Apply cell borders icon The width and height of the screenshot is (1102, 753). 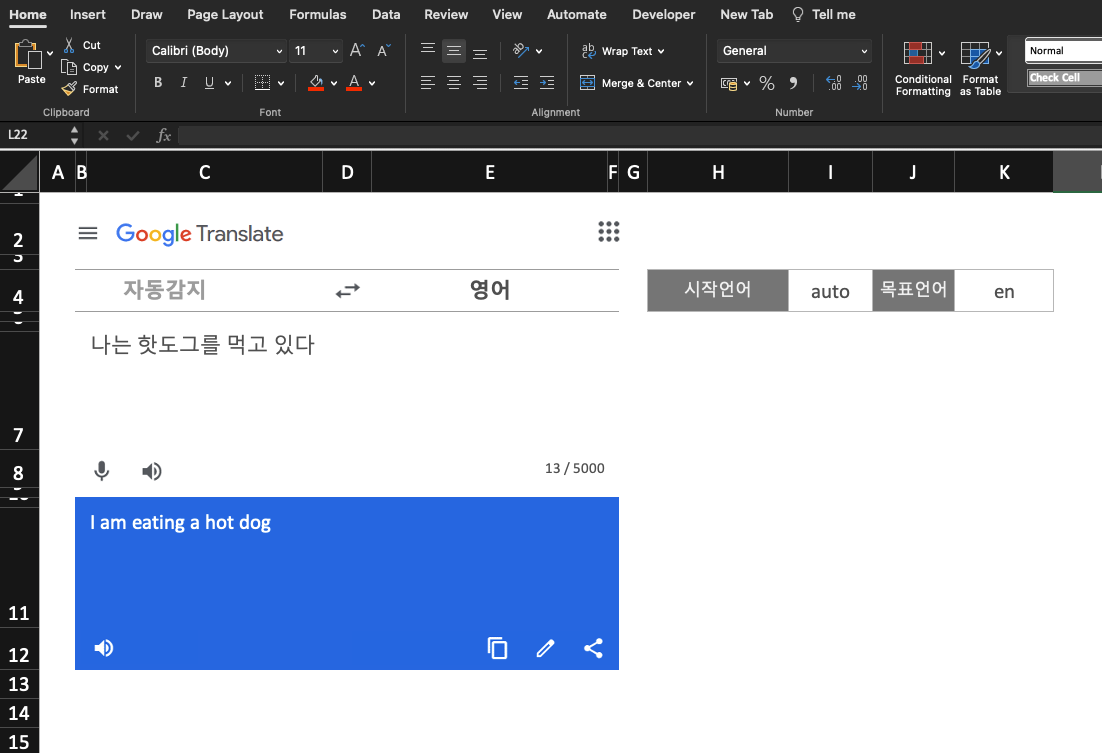pyautogui.click(x=262, y=82)
